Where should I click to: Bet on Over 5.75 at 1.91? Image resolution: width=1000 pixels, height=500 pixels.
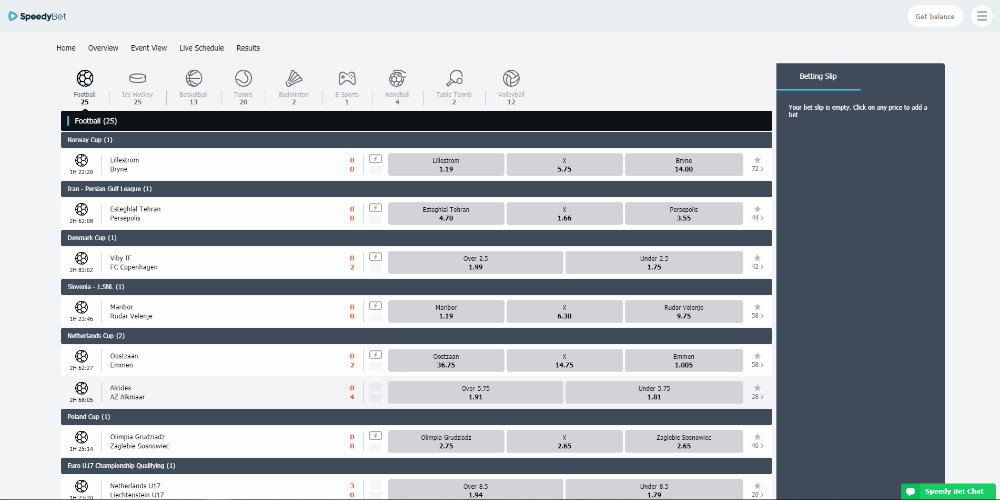click(x=475, y=392)
